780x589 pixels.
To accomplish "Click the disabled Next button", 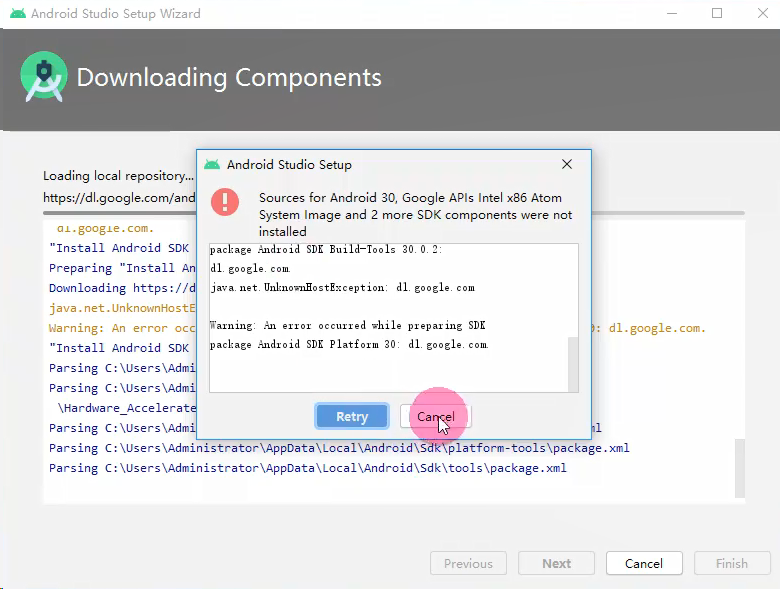I will click(556, 563).
